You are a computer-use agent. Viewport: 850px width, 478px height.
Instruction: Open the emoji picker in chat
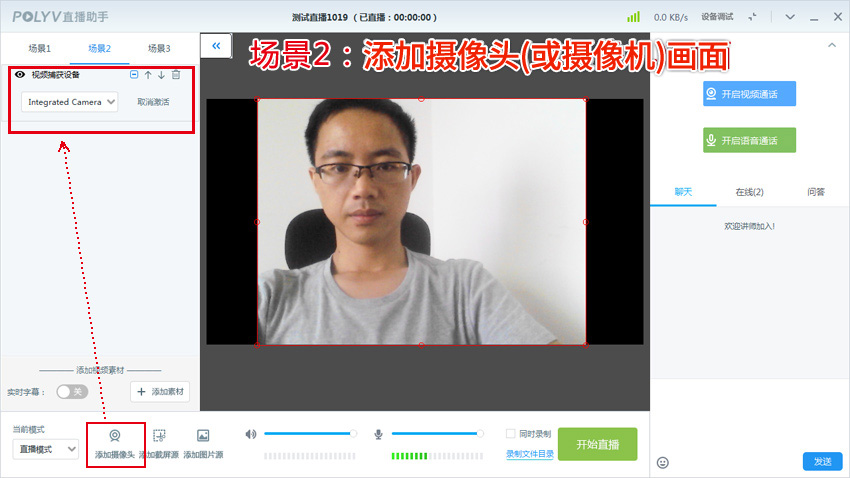662,462
